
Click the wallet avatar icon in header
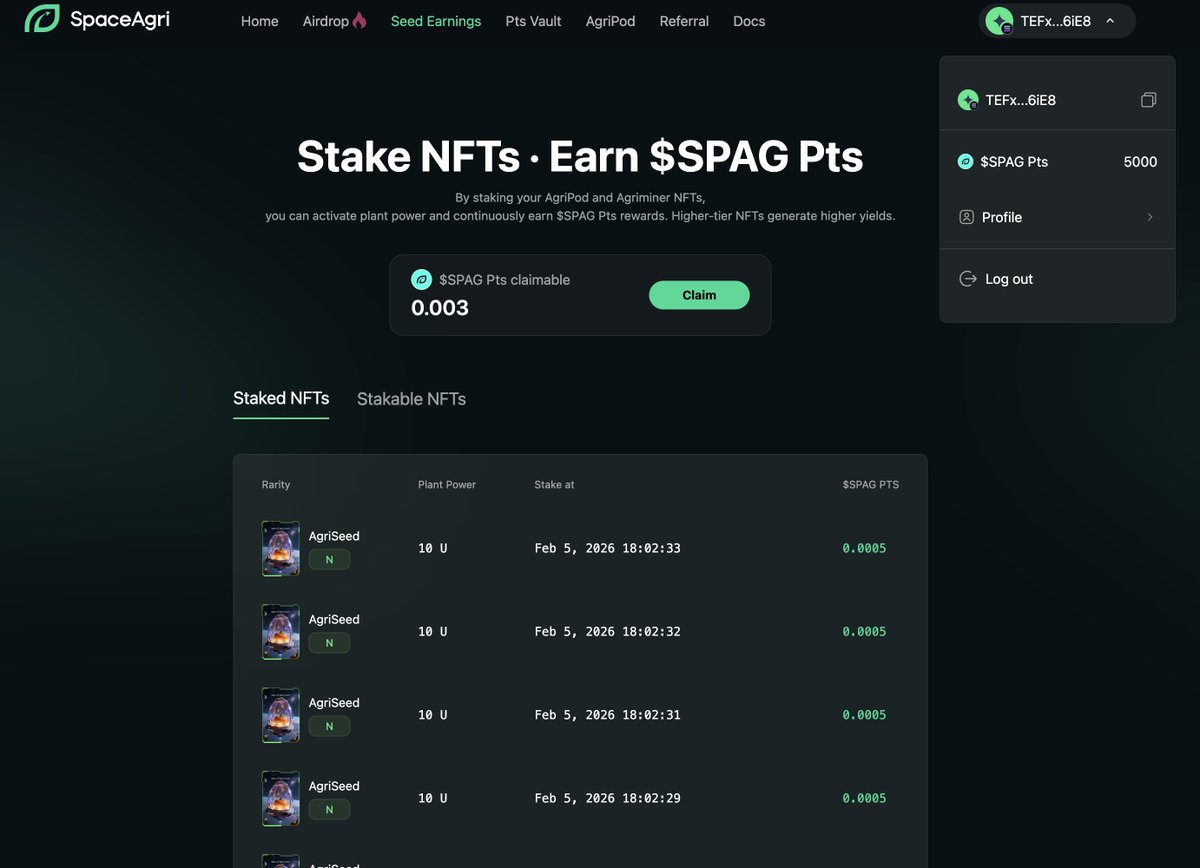(x=999, y=21)
